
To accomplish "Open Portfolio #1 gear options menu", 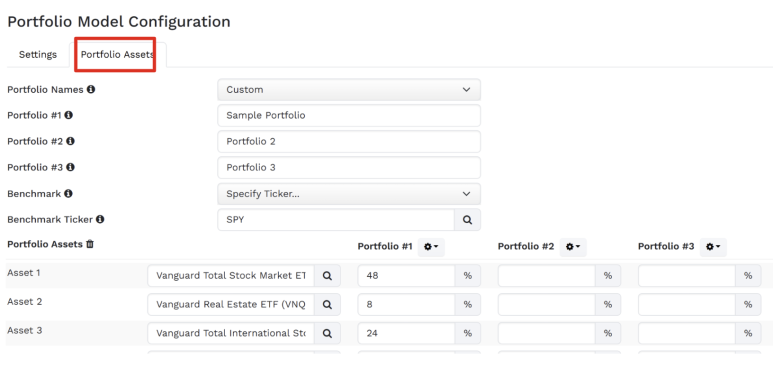I will point(431,247).
